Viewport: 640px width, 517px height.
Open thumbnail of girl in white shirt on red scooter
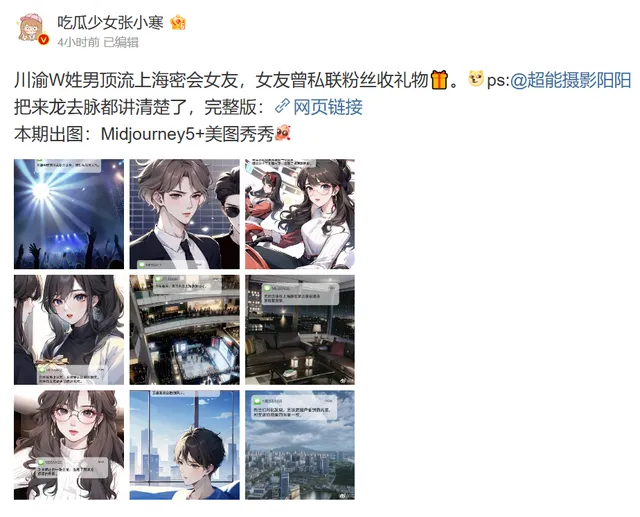300,214
